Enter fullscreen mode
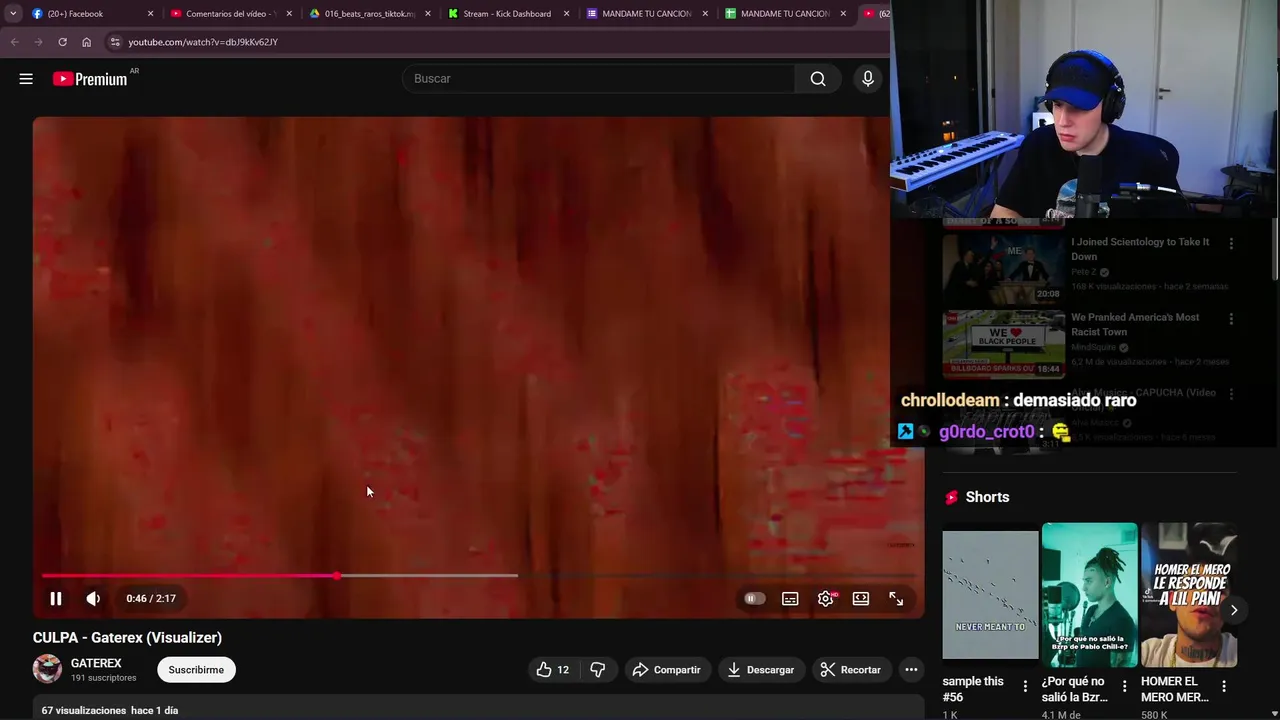1280x720 pixels. tap(896, 598)
